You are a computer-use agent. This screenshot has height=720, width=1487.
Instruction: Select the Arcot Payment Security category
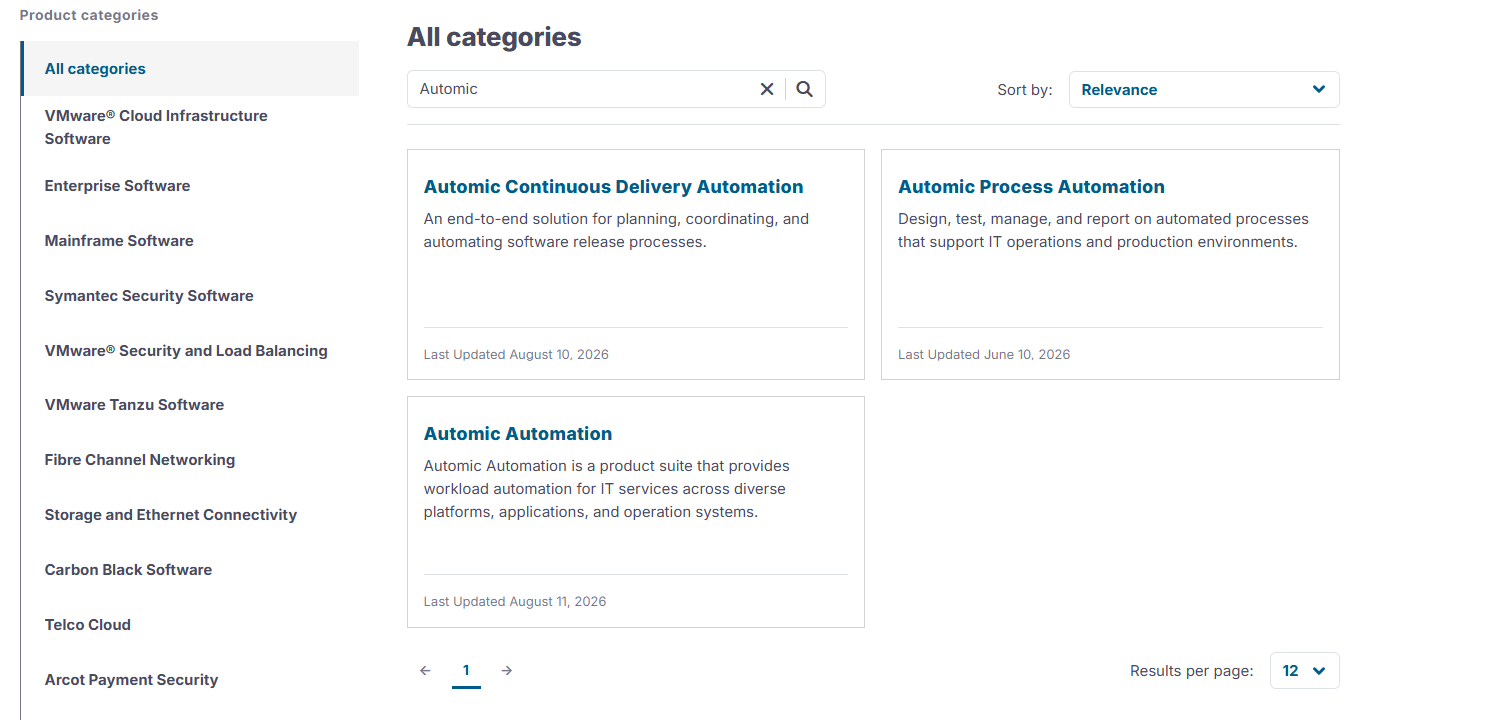pyautogui.click(x=131, y=680)
